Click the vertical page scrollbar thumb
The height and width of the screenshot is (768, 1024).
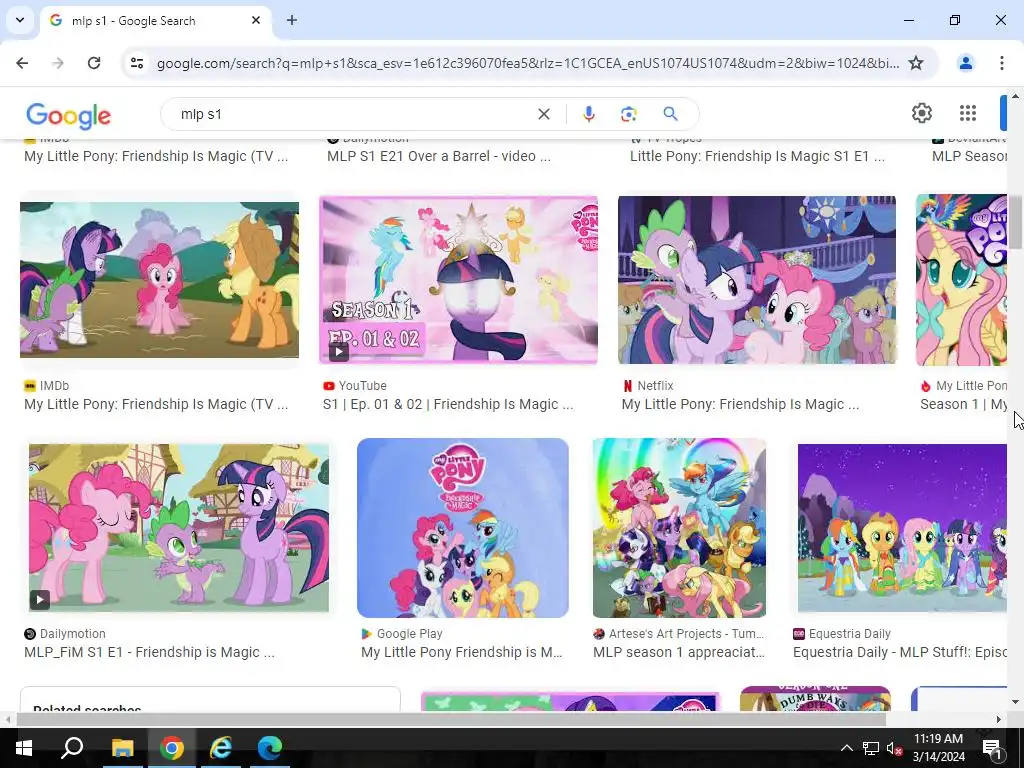pyautogui.click(x=1015, y=222)
